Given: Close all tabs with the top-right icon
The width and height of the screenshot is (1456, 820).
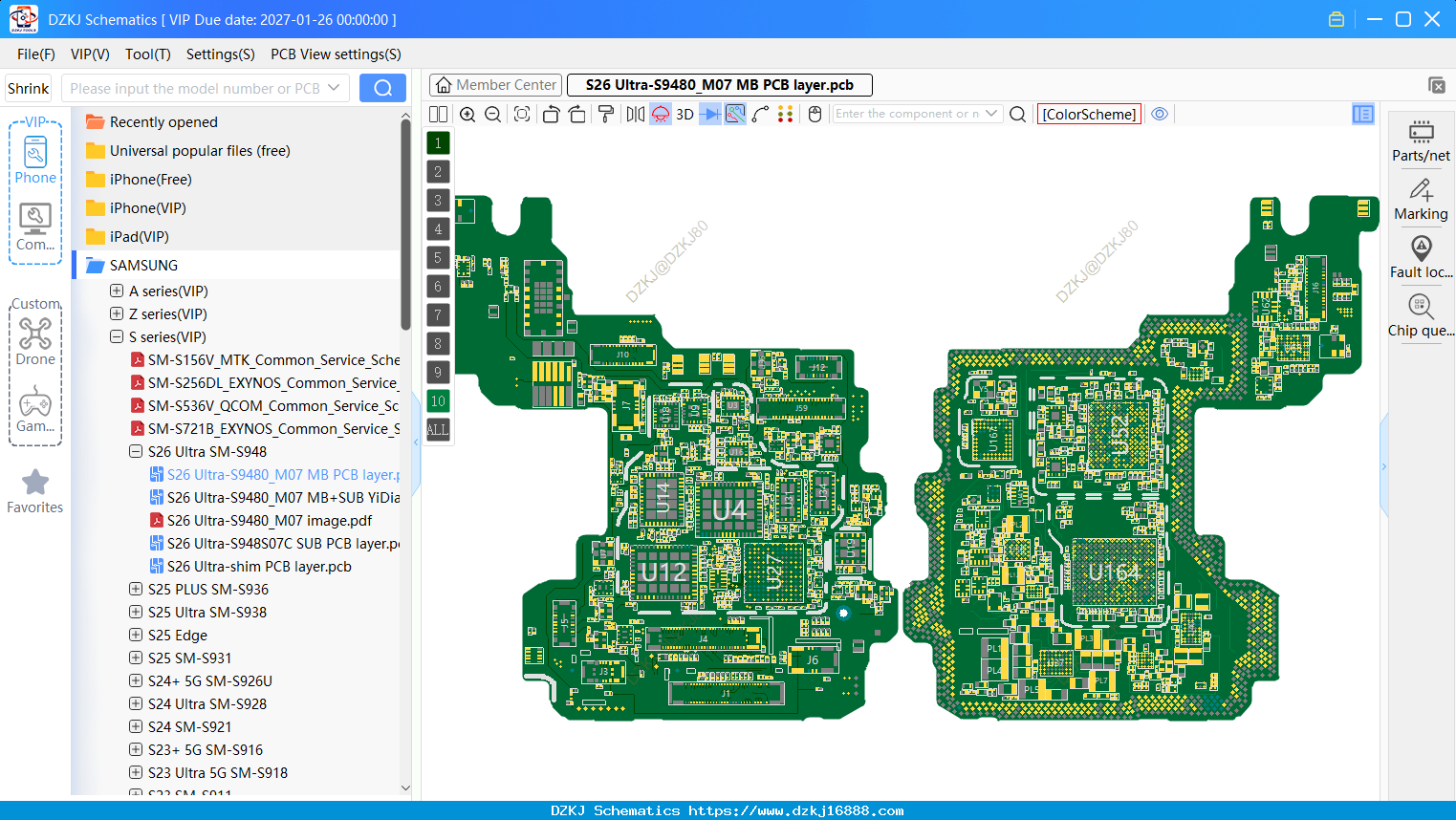Looking at the screenshot, I should 1437,85.
